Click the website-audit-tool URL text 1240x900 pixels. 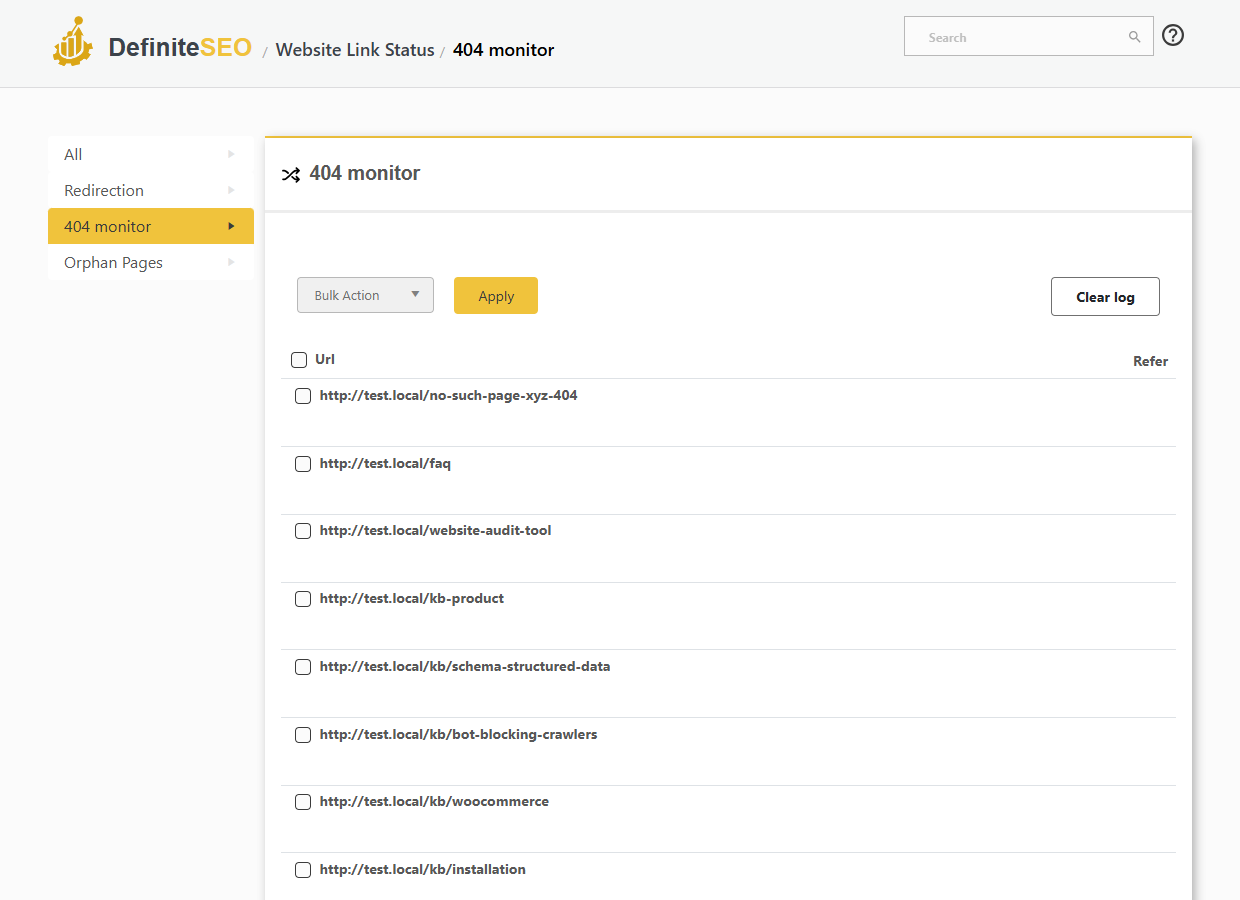pyautogui.click(x=435, y=530)
